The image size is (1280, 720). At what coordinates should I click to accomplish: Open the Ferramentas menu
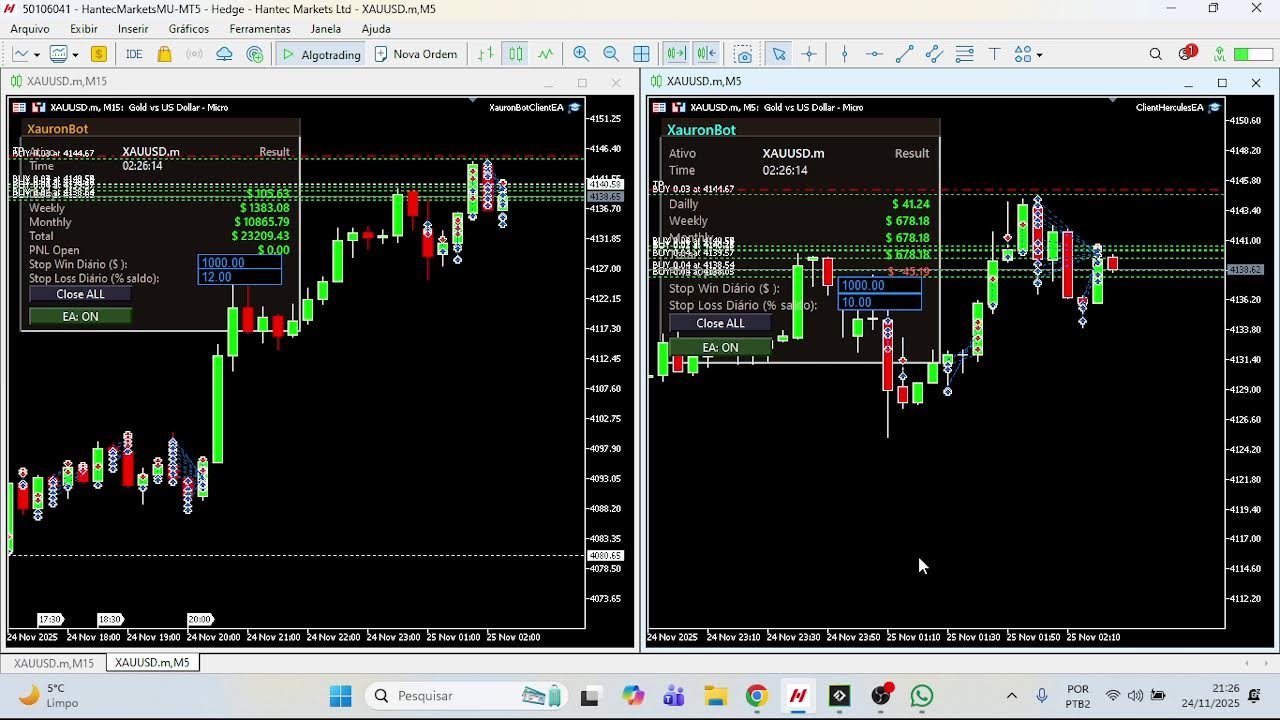(x=260, y=29)
